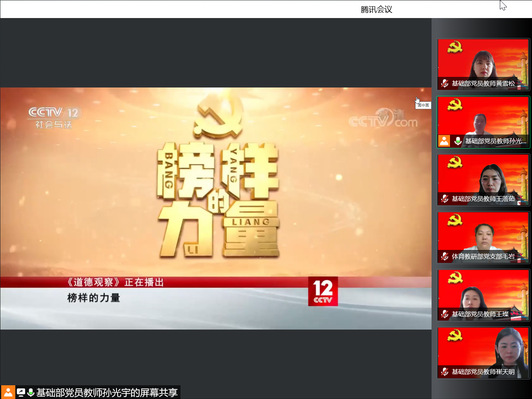Click the muted mic icon on the third participant tile
The image size is (532, 399).
pos(444,198)
